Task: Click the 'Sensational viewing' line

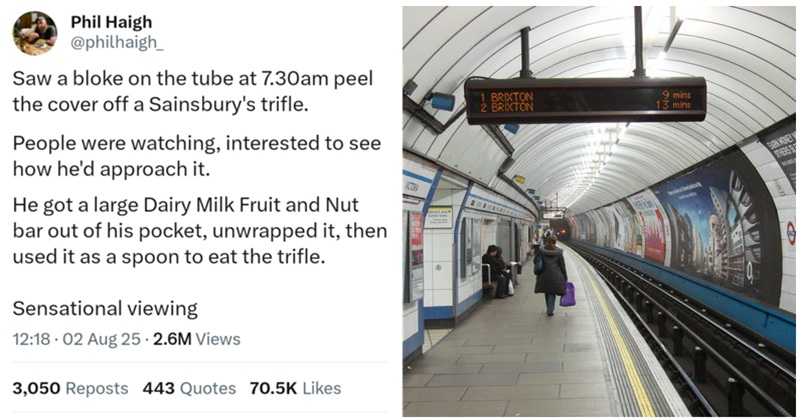Action: pos(105,308)
